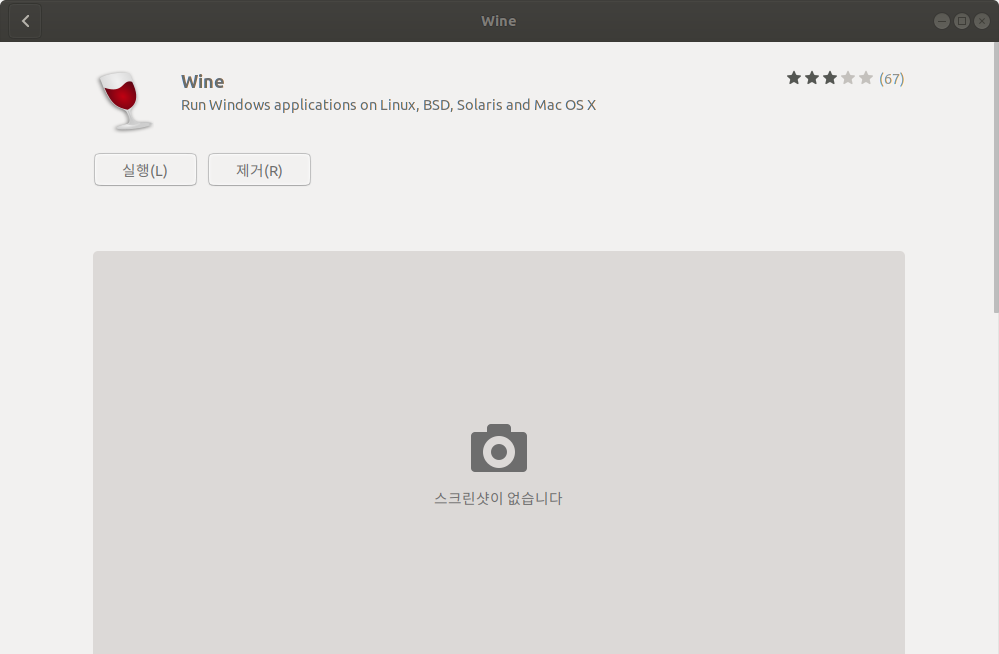Click the camera placeholder icon

pyautogui.click(x=499, y=448)
